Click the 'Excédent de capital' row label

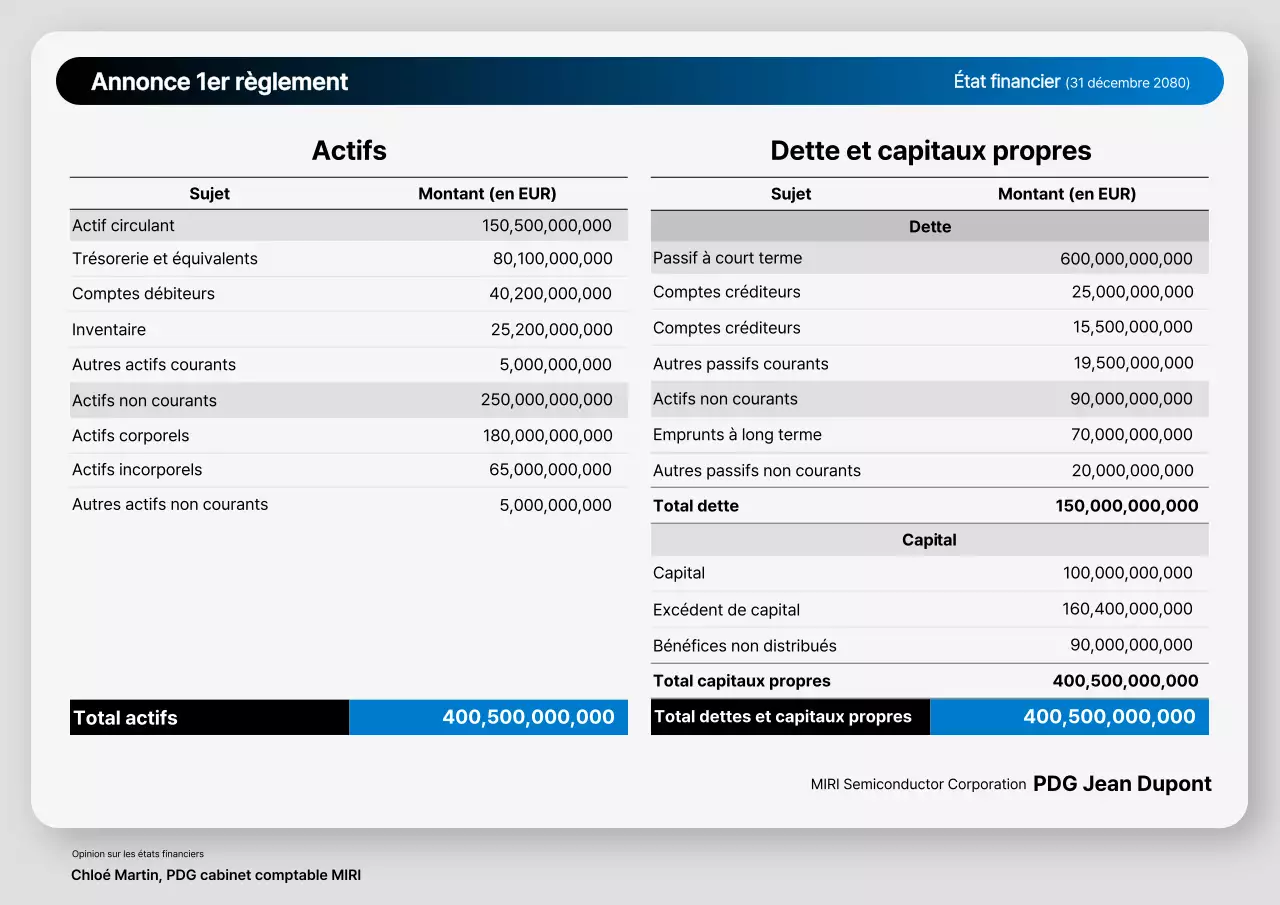(726, 610)
